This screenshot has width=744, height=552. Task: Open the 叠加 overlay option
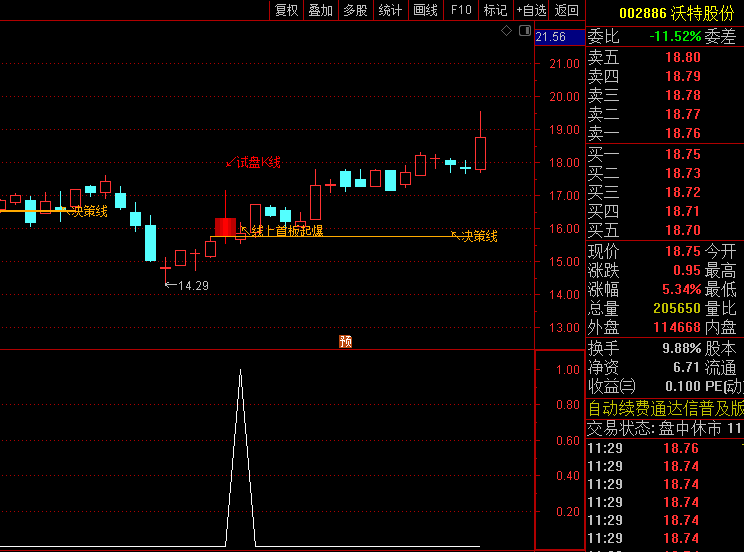point(321,10)
